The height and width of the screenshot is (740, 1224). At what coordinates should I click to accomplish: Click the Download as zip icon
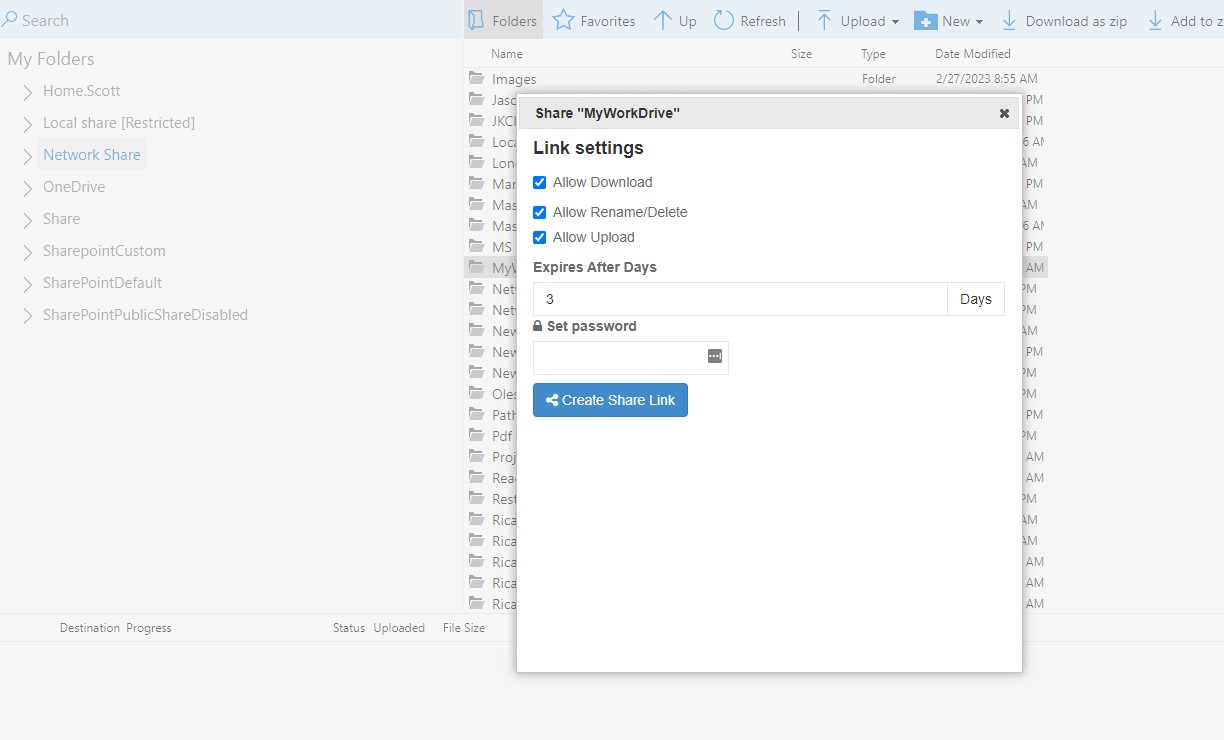(1009, 20)
